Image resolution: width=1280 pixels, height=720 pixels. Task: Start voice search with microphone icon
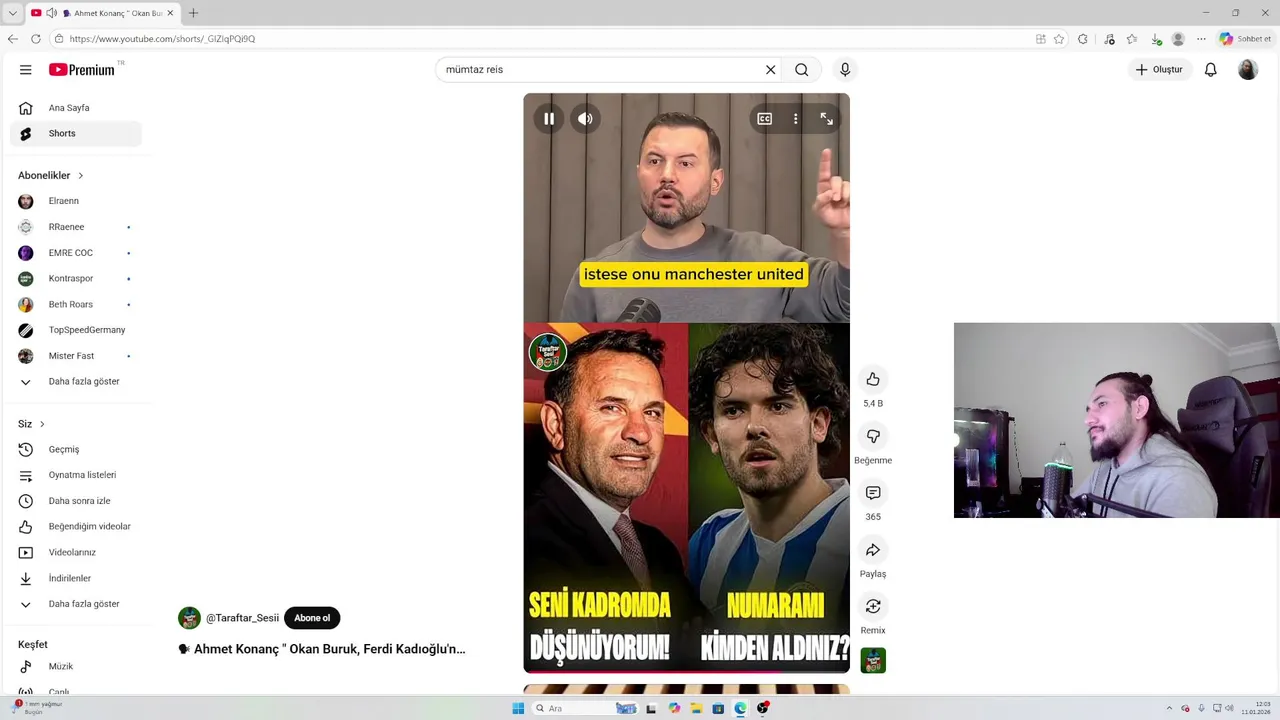click(x=845, y=70)
